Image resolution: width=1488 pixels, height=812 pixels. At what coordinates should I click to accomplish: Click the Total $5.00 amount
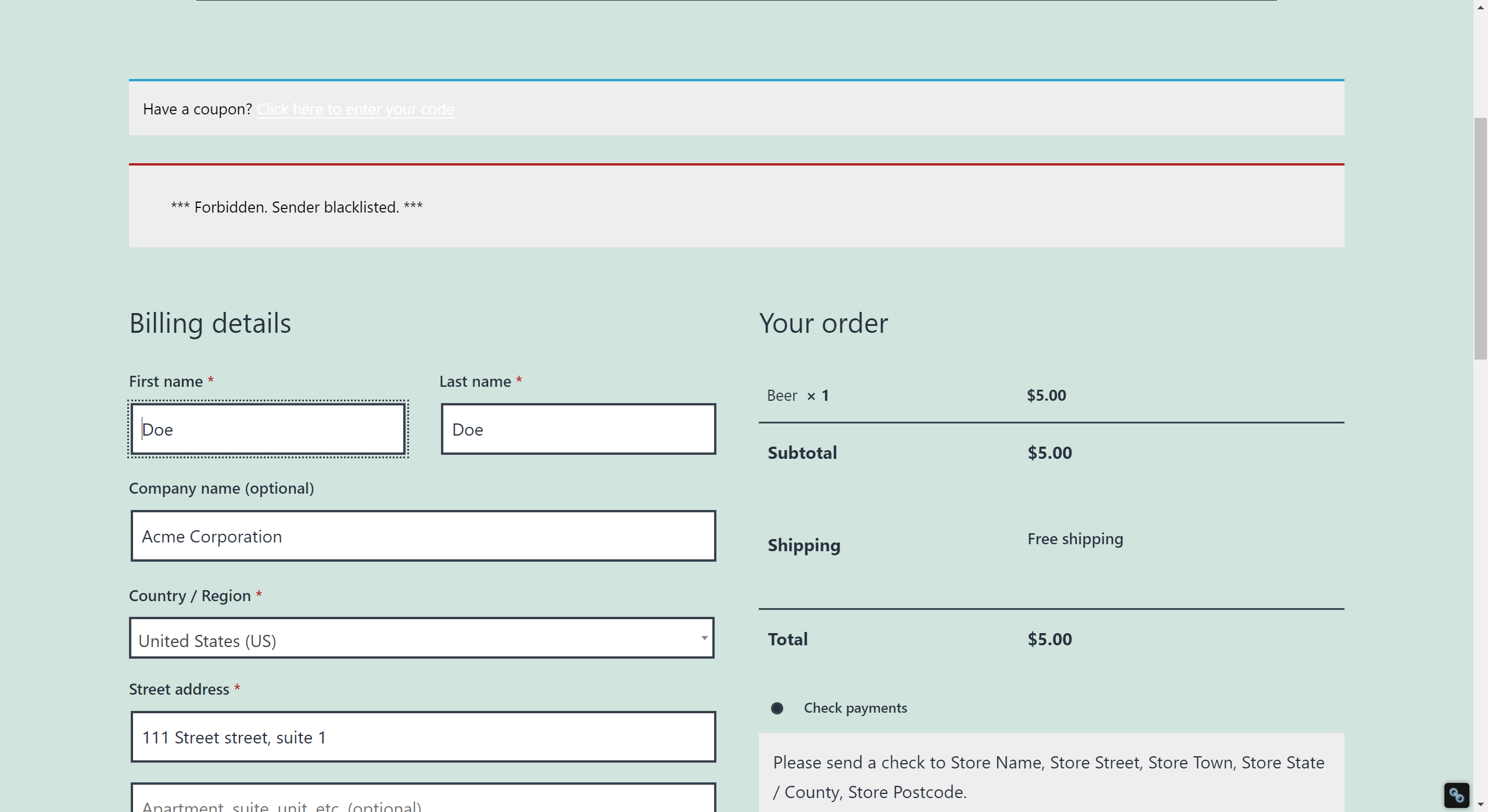point(1049,639)
